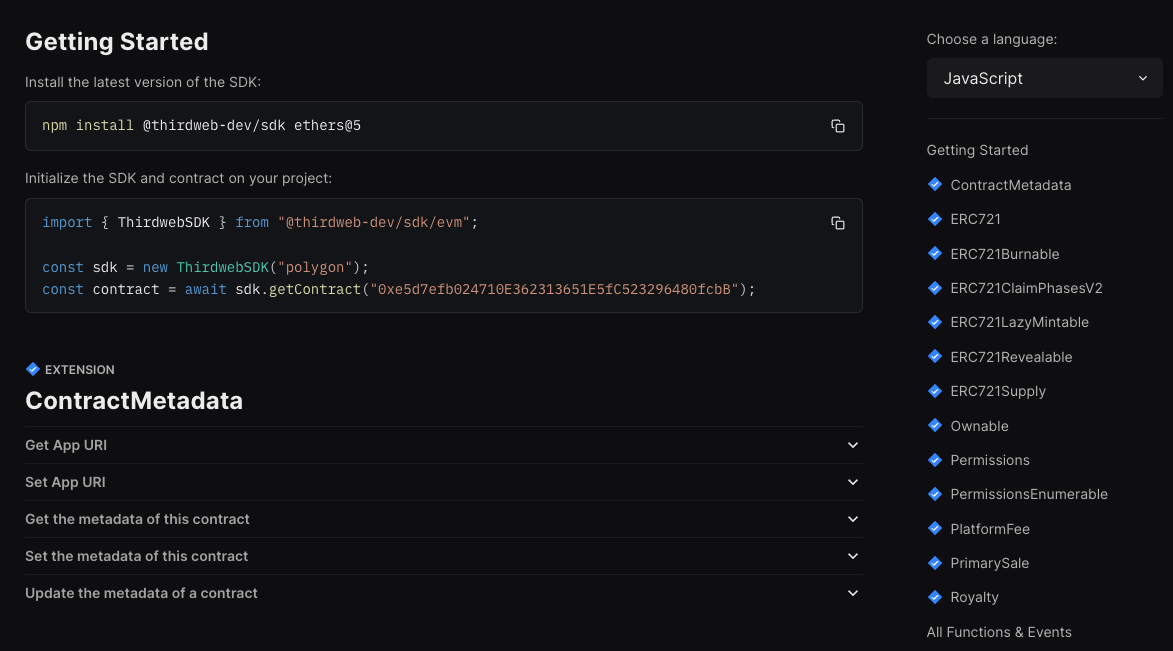The width and height of the screenshot is (1173, 651).
Task: Click the diamond icon beside EXTENSION label
Action: pos(32,369)
